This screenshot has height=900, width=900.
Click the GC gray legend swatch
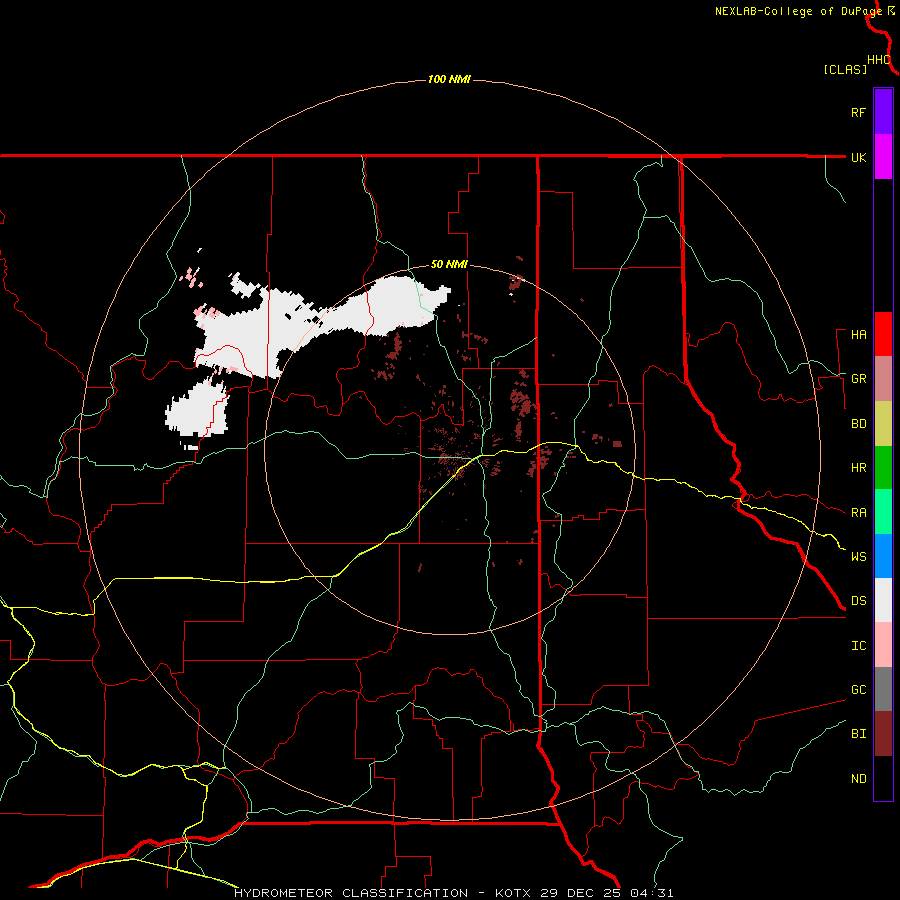click(883, 689)
